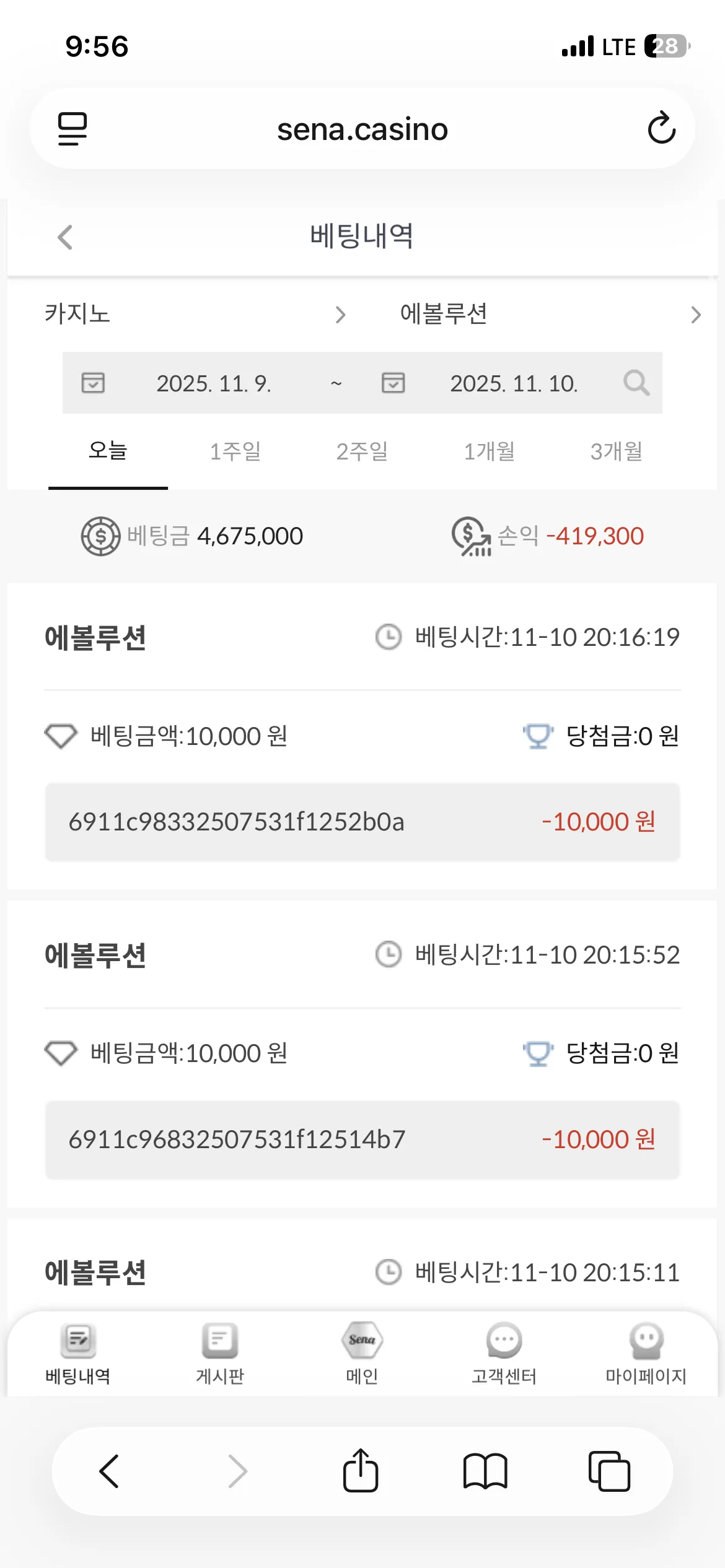Select the 3개월 period tab
Screen dimensions: 725x1568
[617, 451]
